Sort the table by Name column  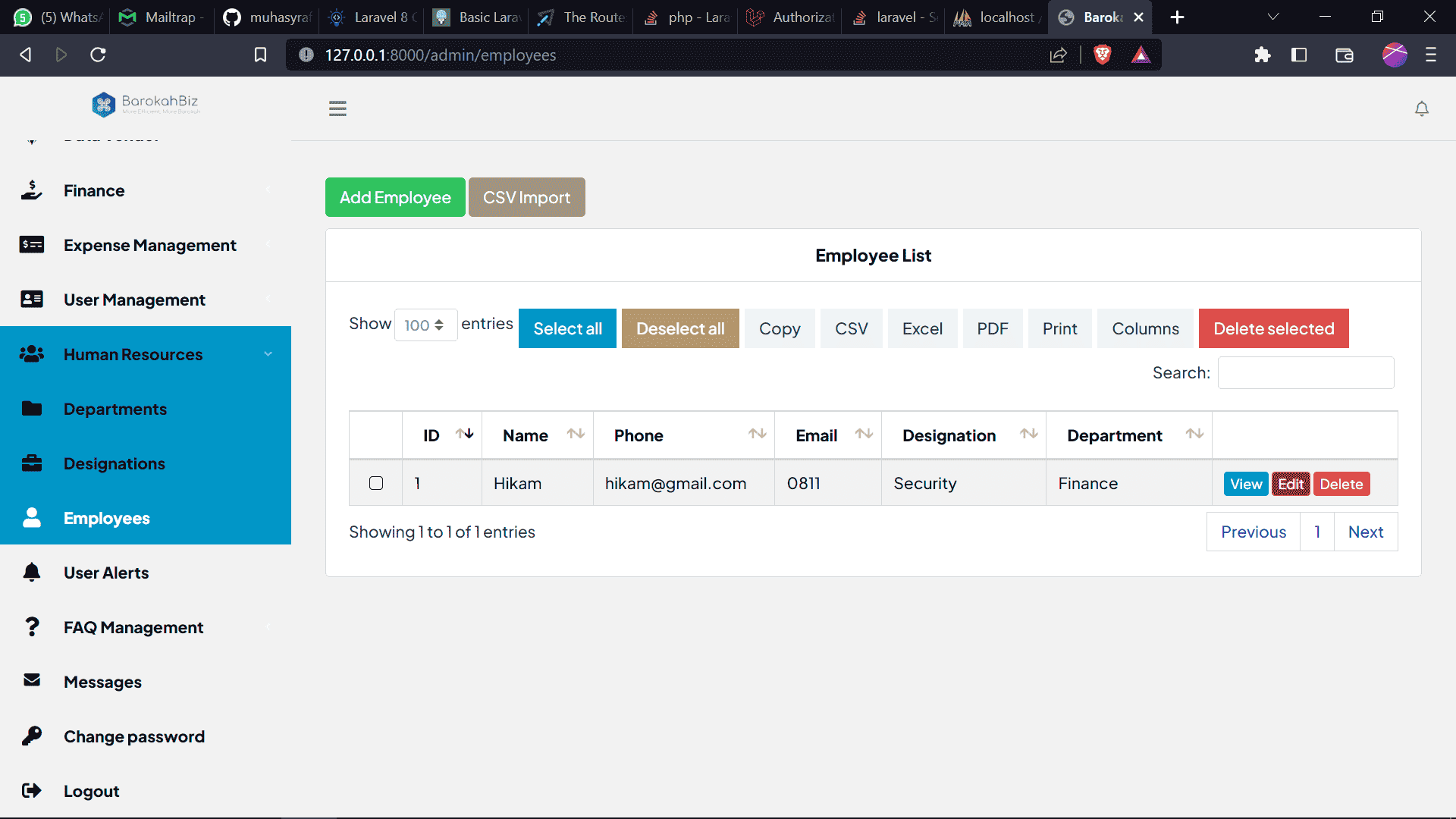coord(538,435)
